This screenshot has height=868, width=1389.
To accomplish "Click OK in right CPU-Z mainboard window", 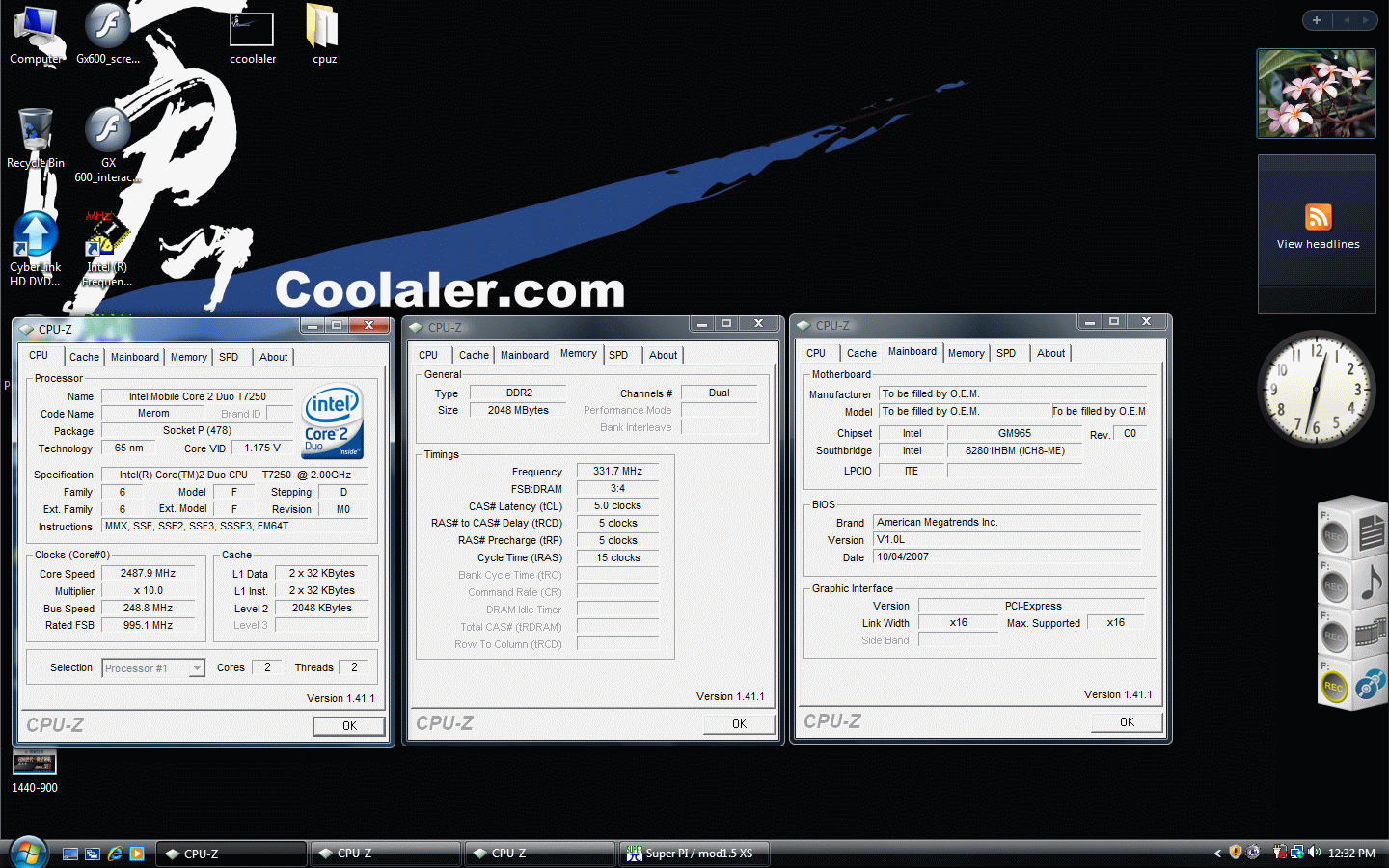I will (1127, 721).
